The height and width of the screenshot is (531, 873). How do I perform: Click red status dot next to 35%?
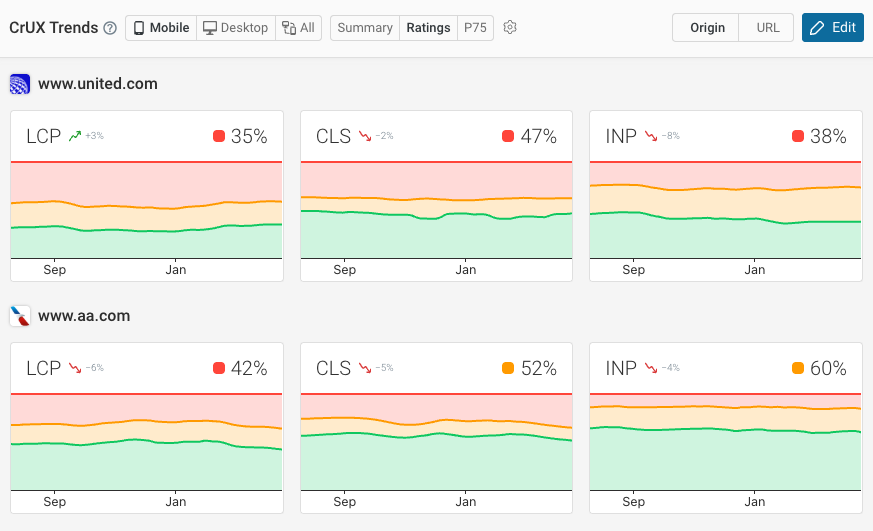pyautogui.click(x=219, y=136)
